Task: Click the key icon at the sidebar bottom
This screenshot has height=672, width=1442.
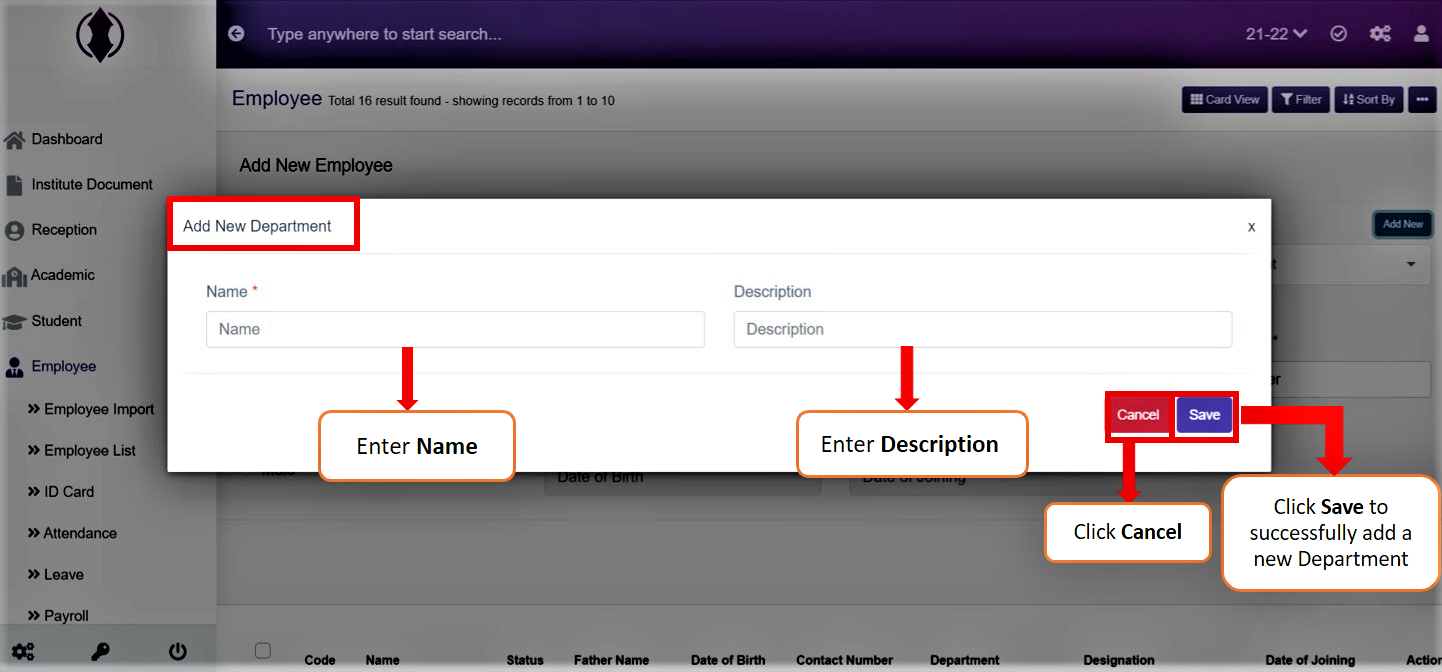Action: pos(100,652)
